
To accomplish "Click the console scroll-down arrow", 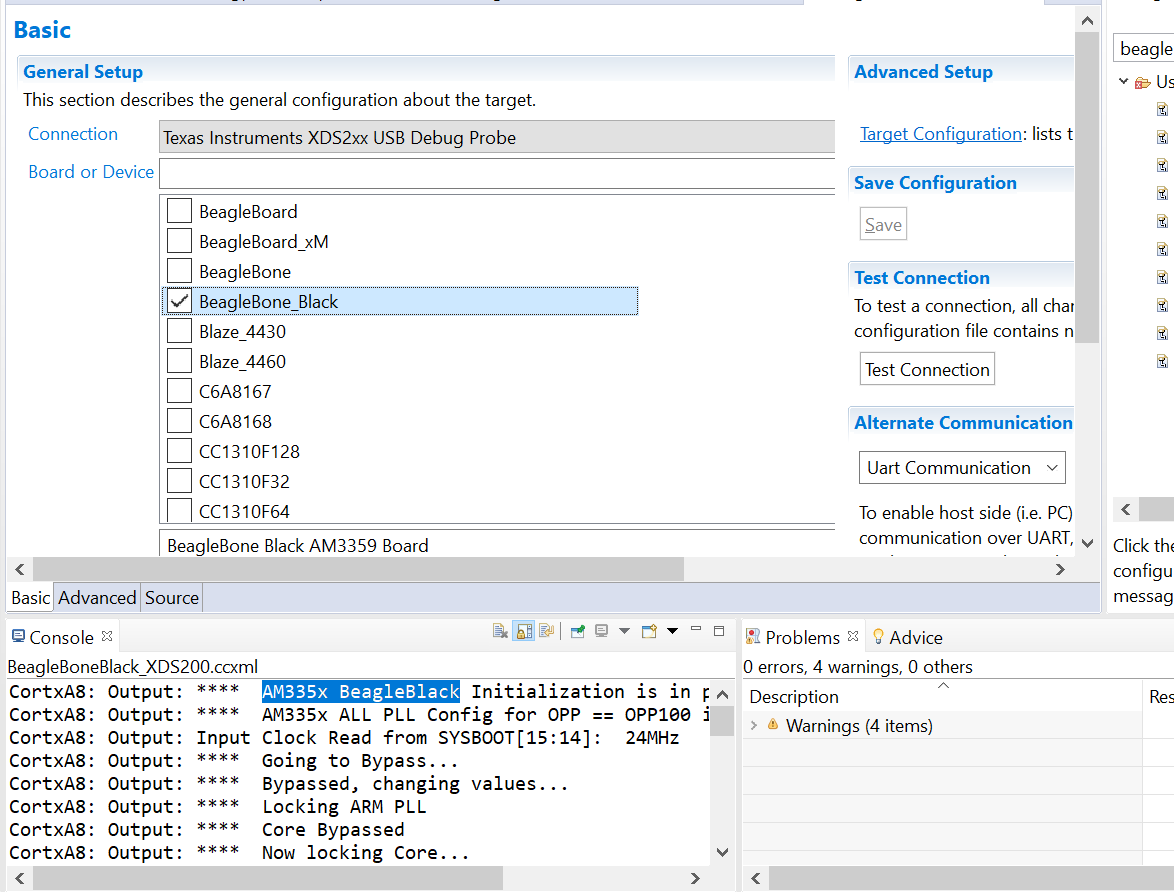I will pos(722,852).
